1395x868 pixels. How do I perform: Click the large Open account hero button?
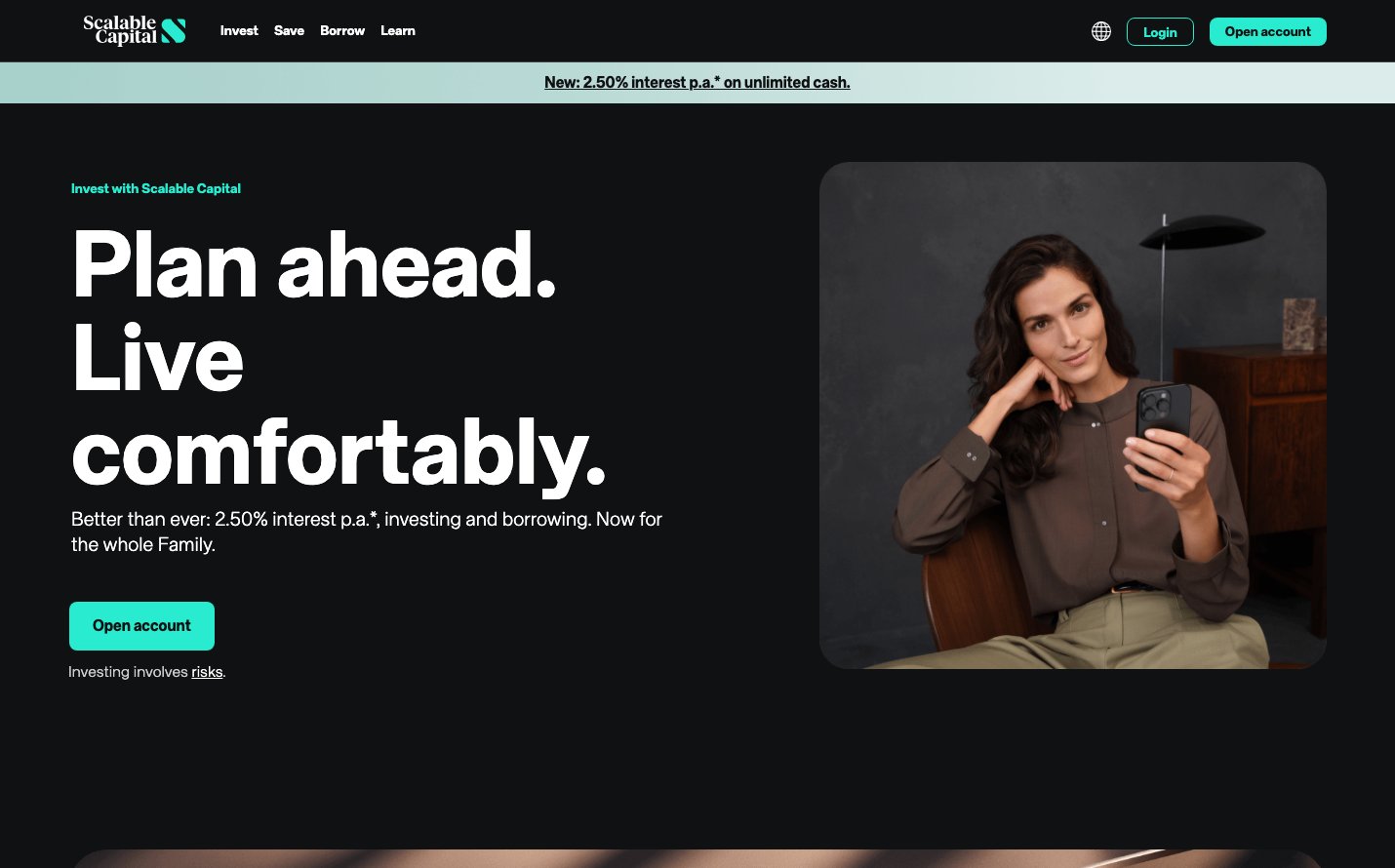[x=141, y=626]
